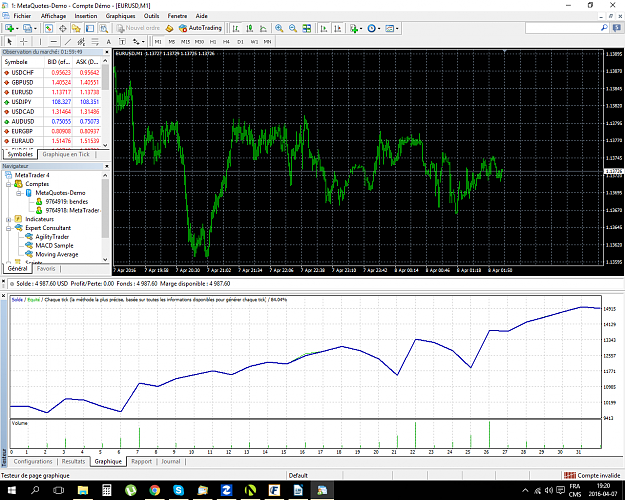Toggle the AutoTrading button
625x500 pixels.
pos(200,28)
